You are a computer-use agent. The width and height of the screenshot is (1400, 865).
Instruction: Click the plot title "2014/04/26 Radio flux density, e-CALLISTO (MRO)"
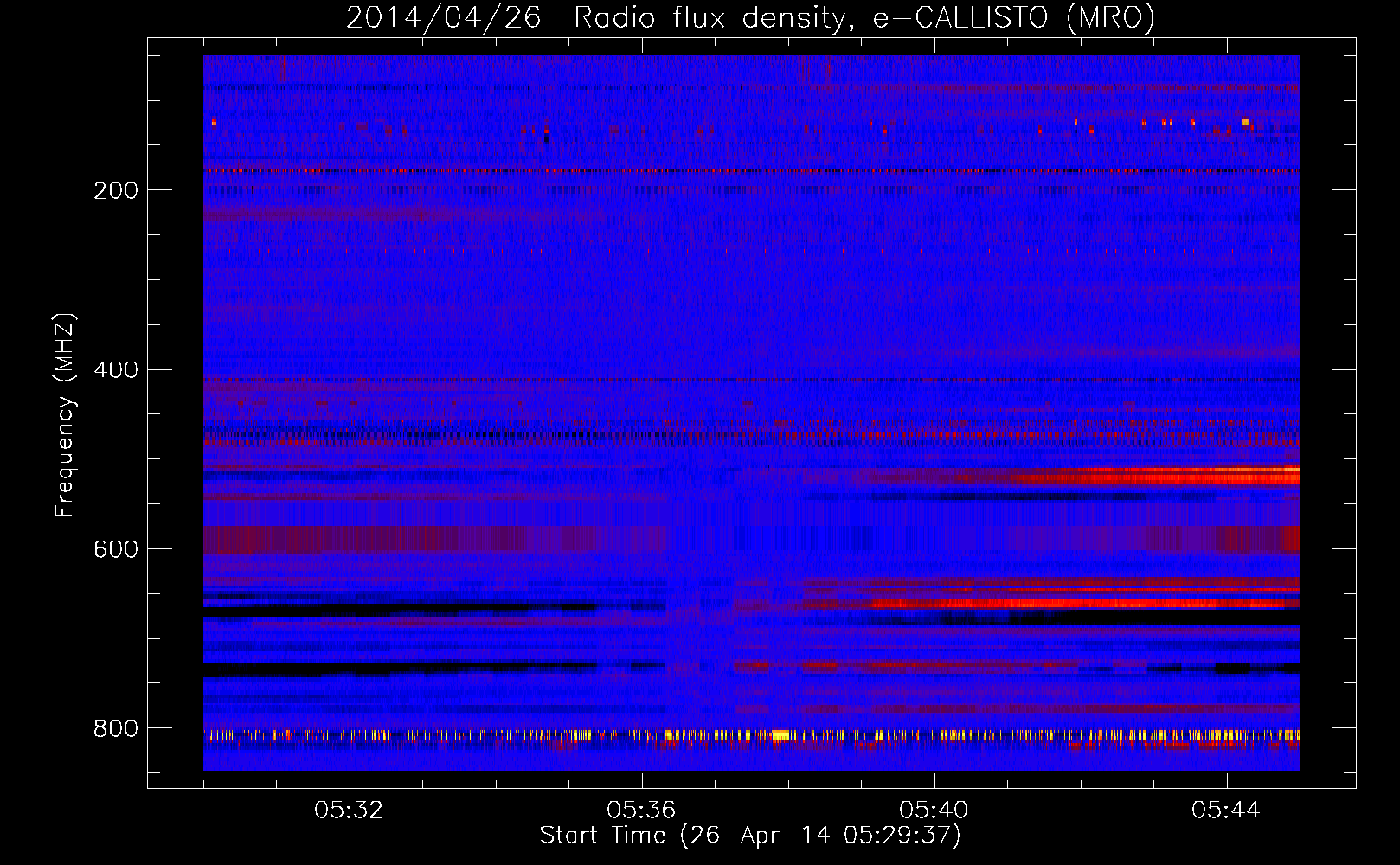(750, 17)
